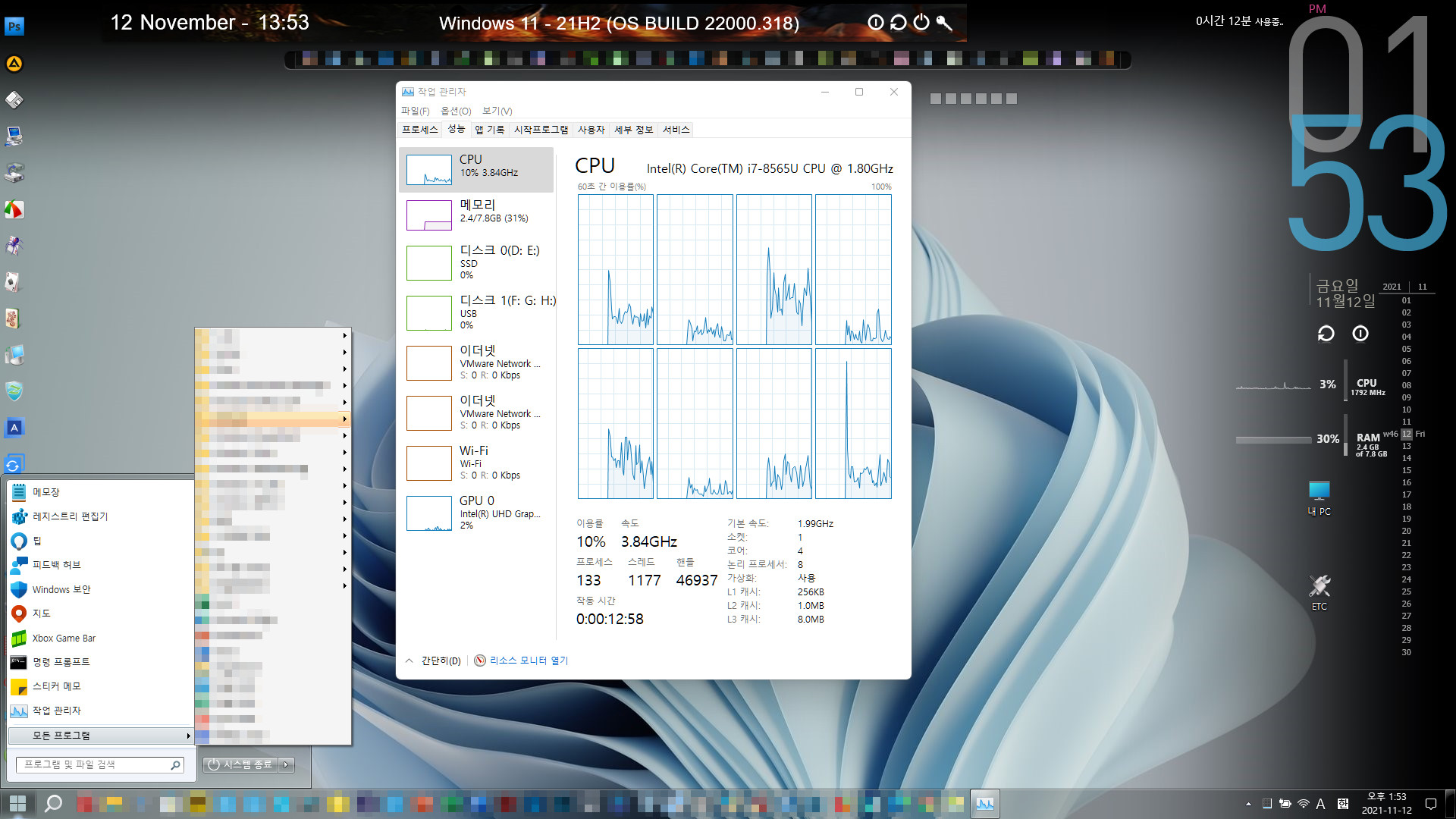Open 옵션(O) menu in Task Manager

pyautogui.click(x=456, y=111)
